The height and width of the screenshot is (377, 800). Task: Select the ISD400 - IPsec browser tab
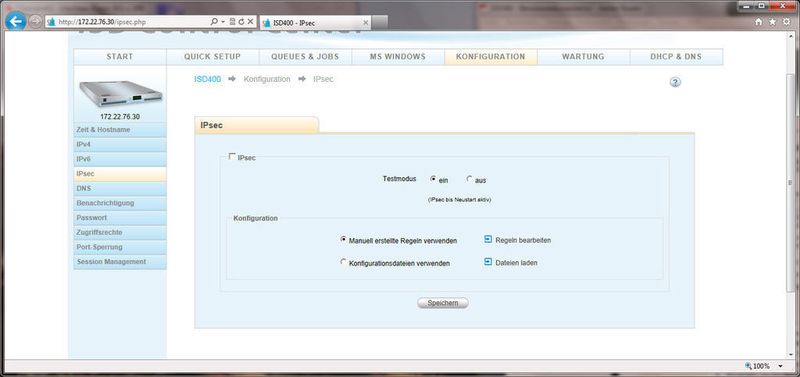[x=315, y=23]
